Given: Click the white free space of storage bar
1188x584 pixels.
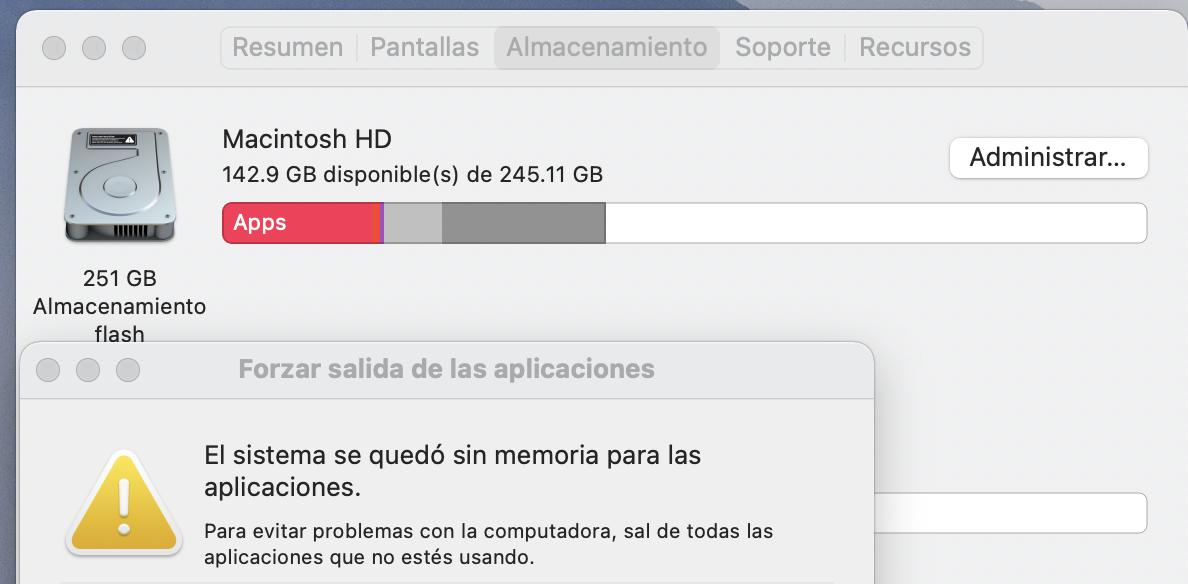Looking at the screenshot, I should point(875,223).
